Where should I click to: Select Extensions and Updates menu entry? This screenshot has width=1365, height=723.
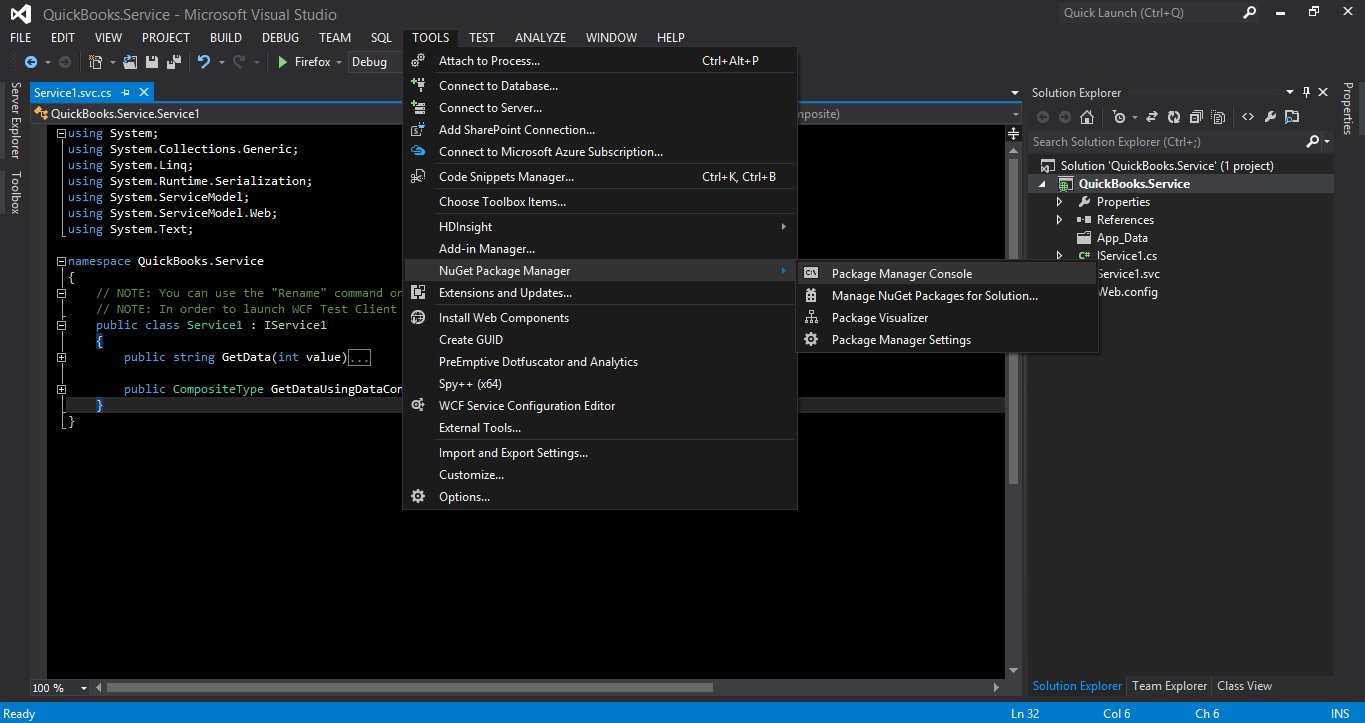coord(600,293)
